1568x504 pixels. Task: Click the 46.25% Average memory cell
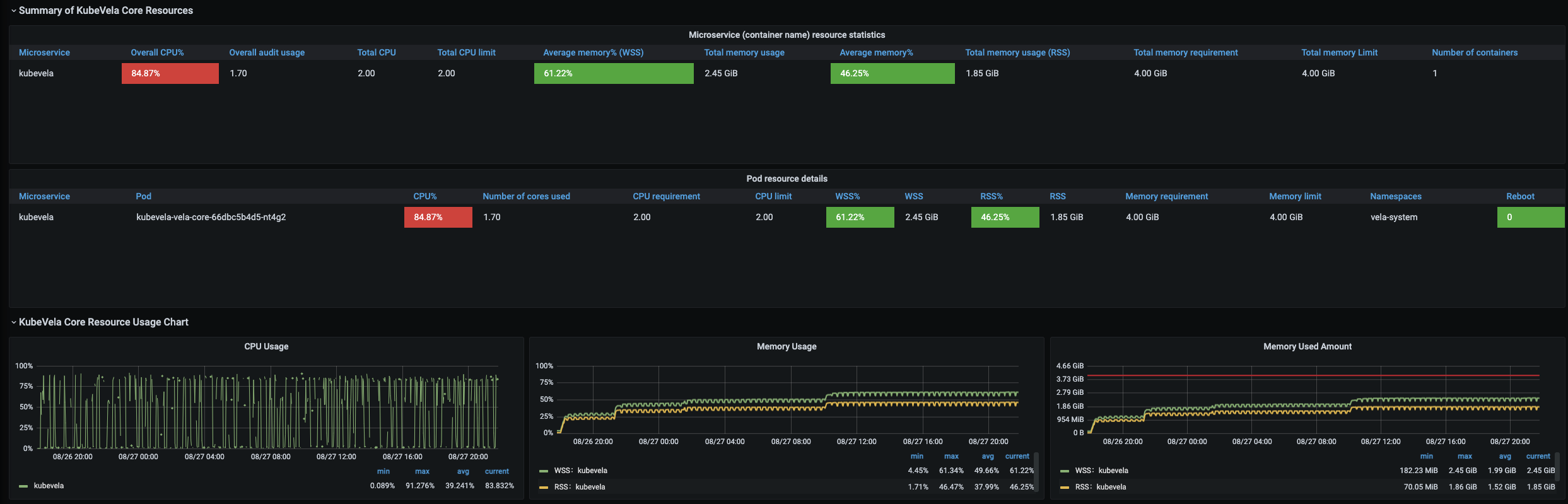(892, 73)
